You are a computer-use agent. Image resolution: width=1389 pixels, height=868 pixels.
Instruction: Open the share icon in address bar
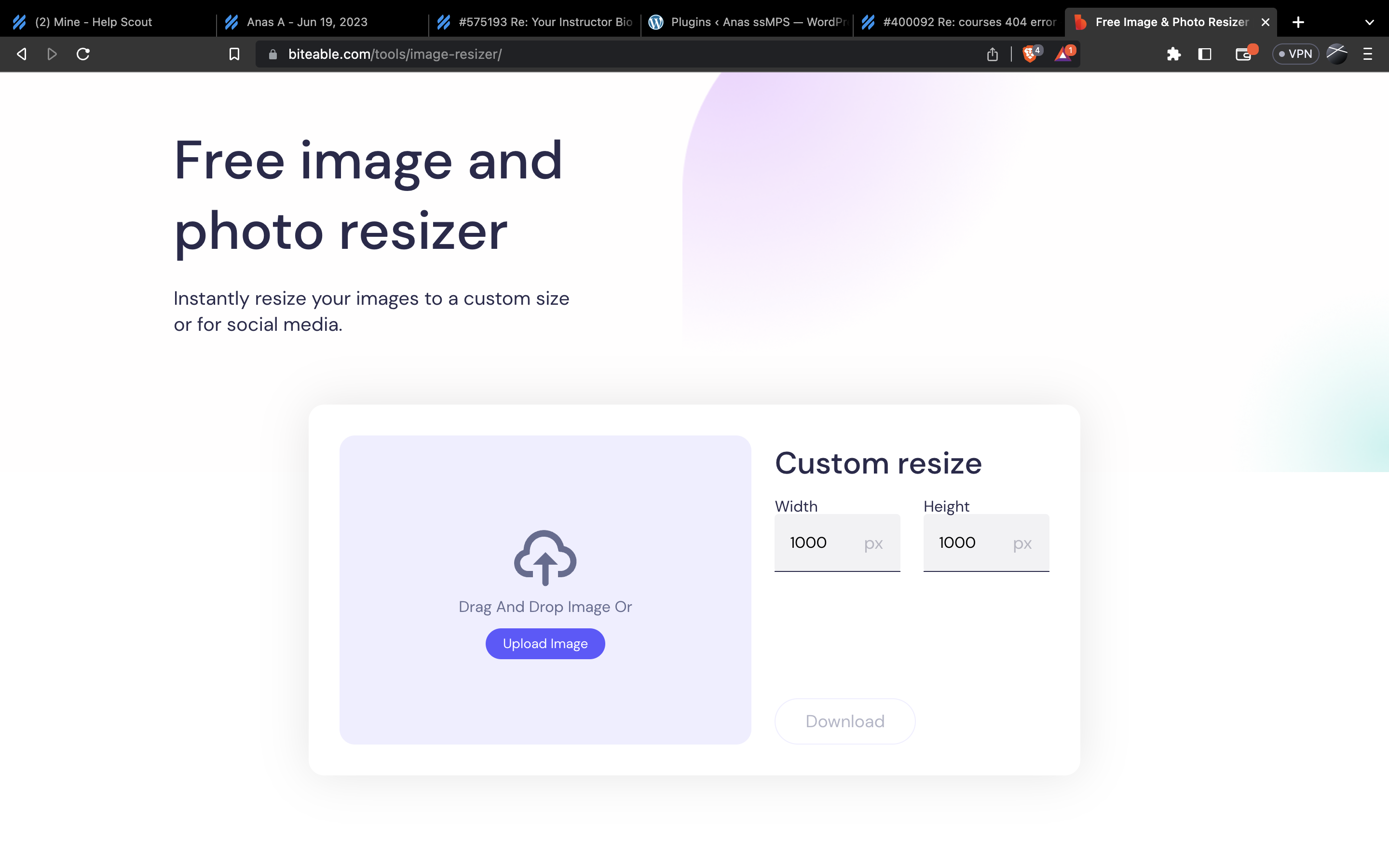pos(993,54)
